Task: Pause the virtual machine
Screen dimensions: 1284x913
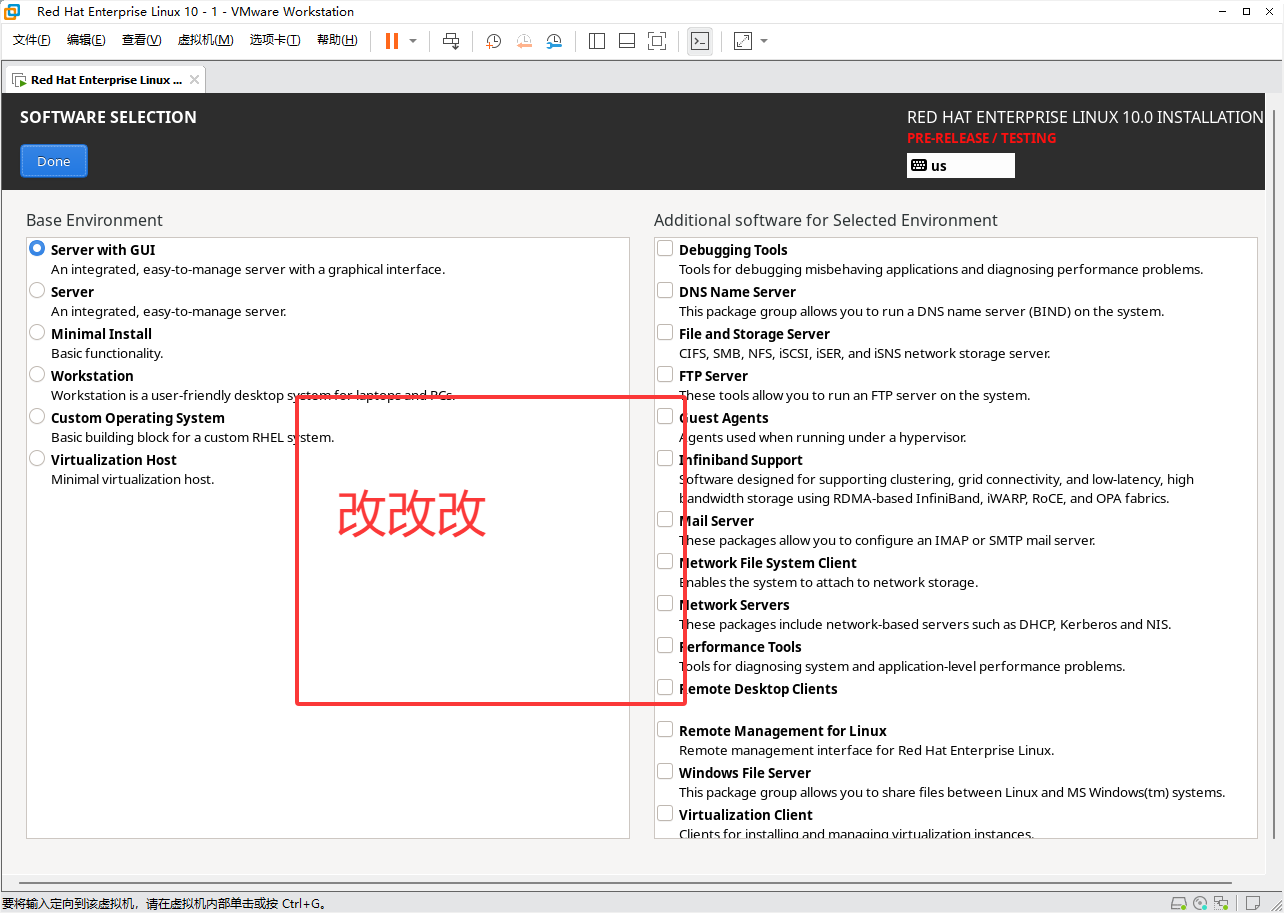Action: tap(392, 41)
